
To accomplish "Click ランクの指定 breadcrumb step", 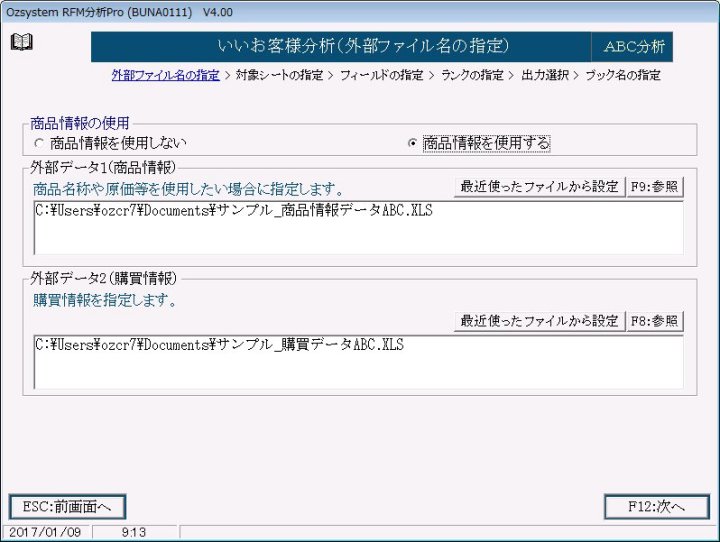I will pos(472,75).
